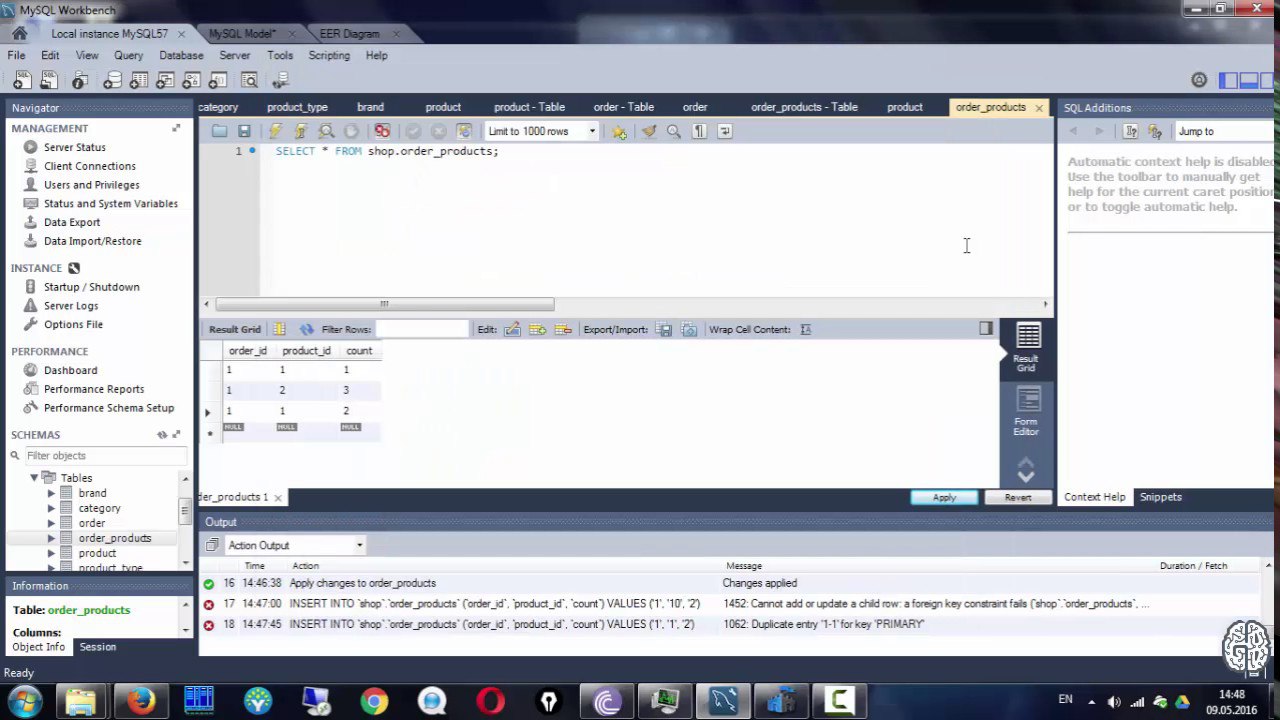Expand the order_products table tree node

(51, 538)
